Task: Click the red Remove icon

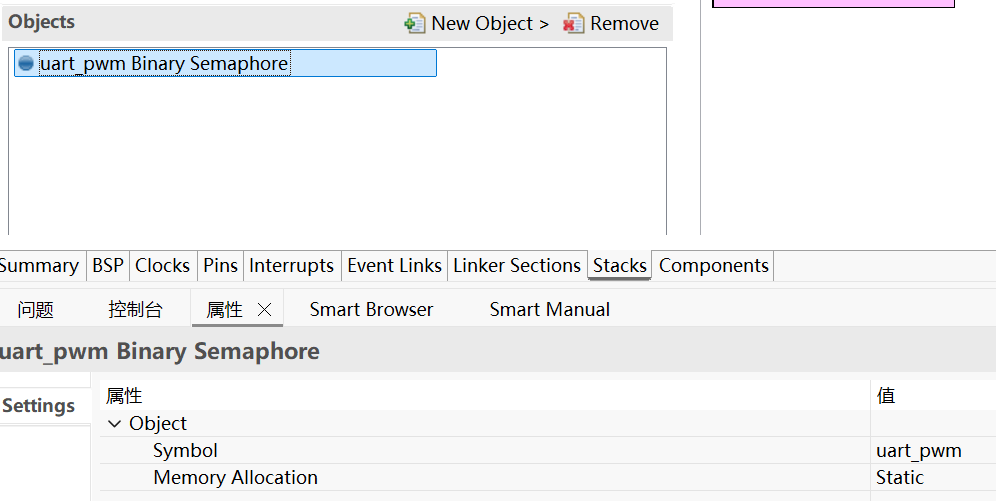Action: [574, 23]
